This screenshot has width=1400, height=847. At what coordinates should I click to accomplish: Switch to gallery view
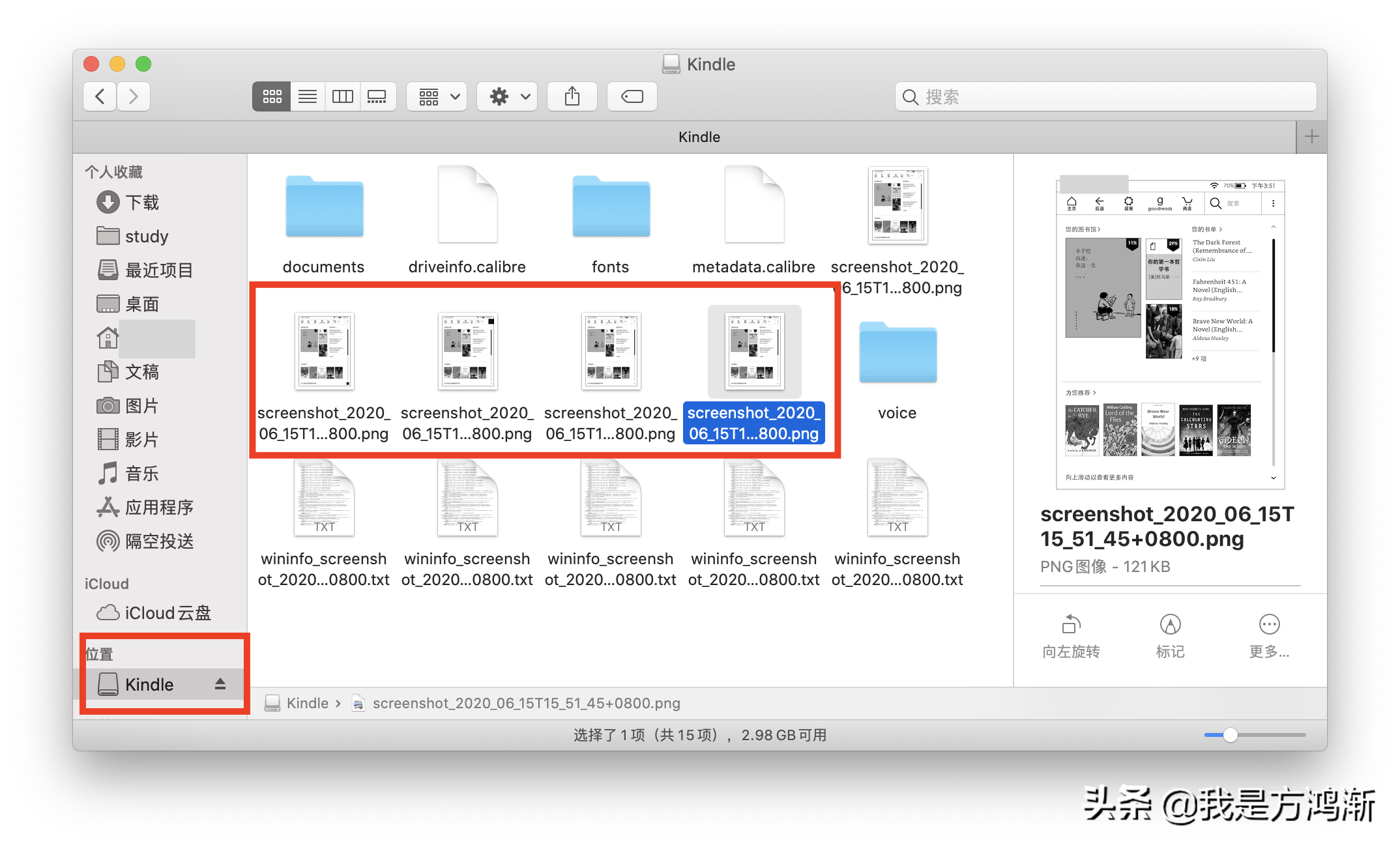[378, 96]
